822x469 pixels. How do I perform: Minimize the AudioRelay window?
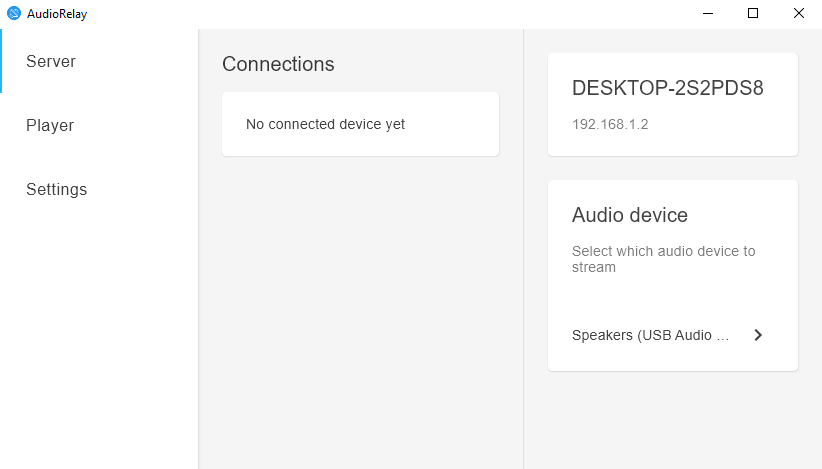[x=708, y=13]
